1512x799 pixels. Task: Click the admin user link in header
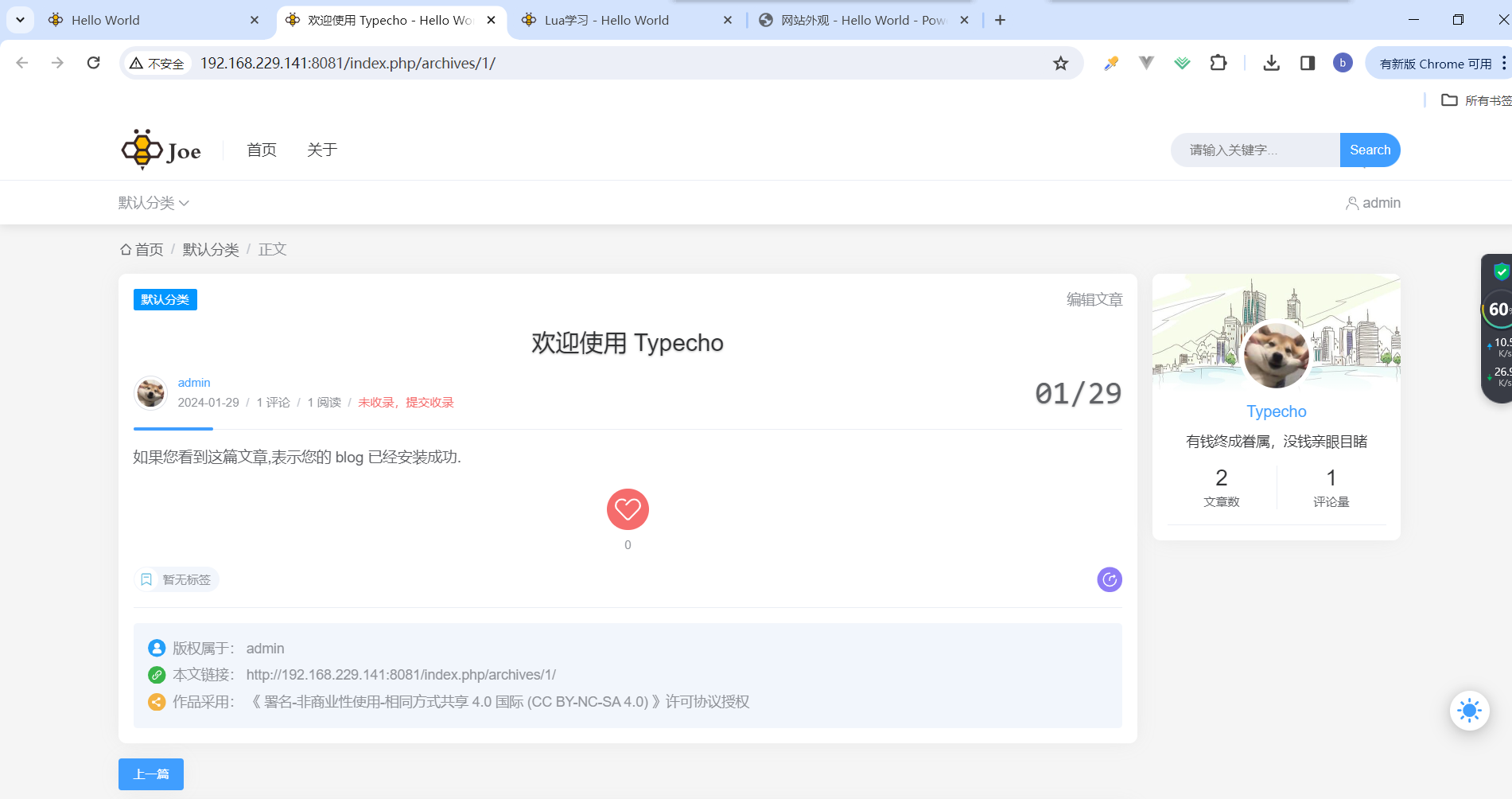tap(1373, 203)
